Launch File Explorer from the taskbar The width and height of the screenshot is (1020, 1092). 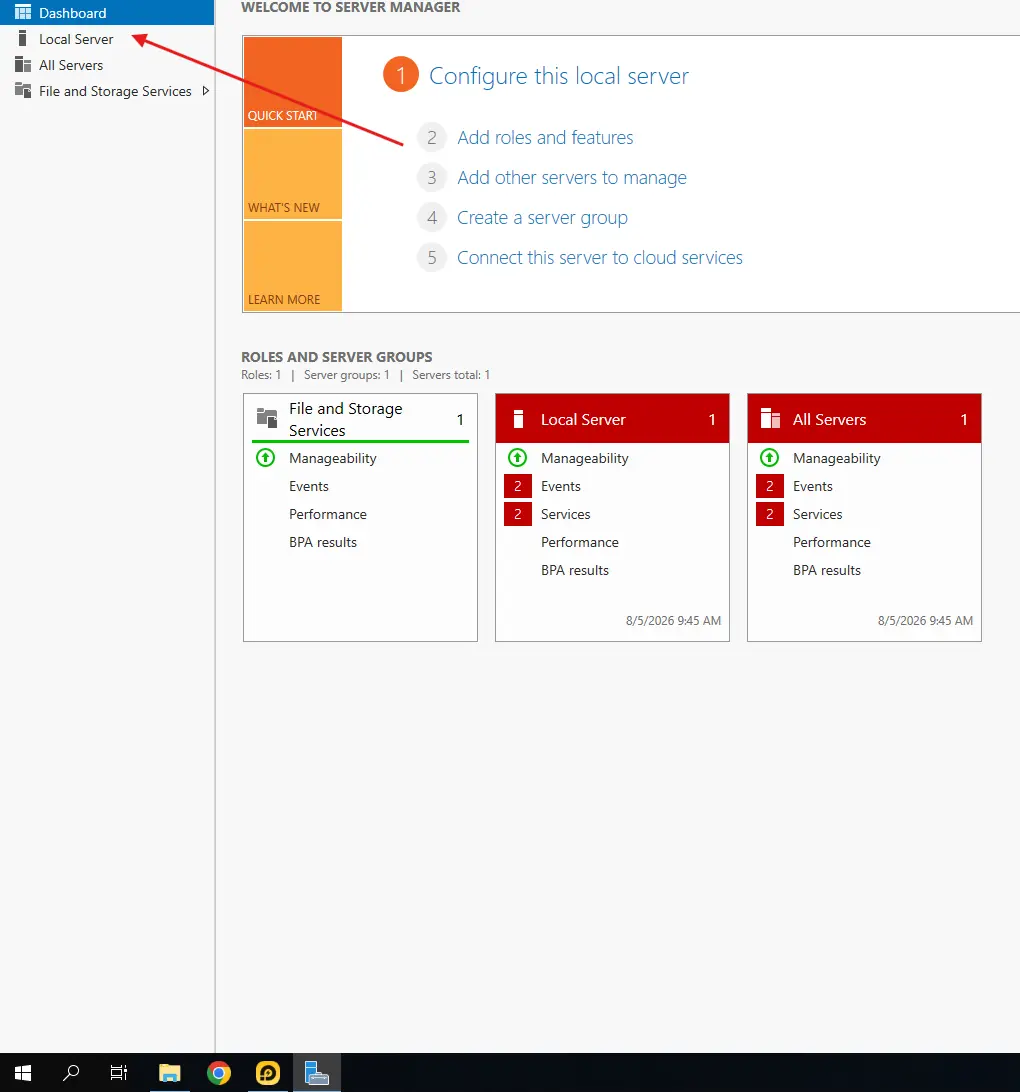[x=169, y=1072]
